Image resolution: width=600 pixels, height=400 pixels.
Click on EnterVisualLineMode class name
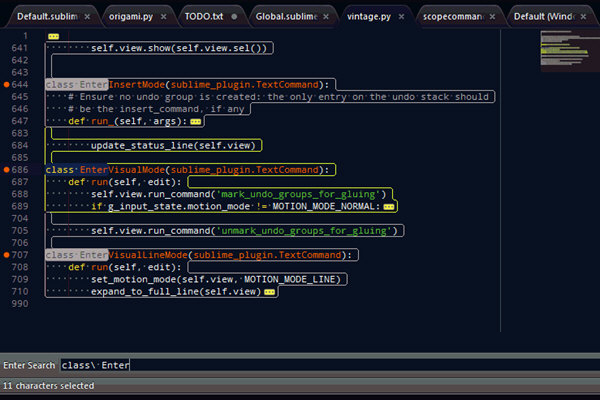(x=134, y=255)
